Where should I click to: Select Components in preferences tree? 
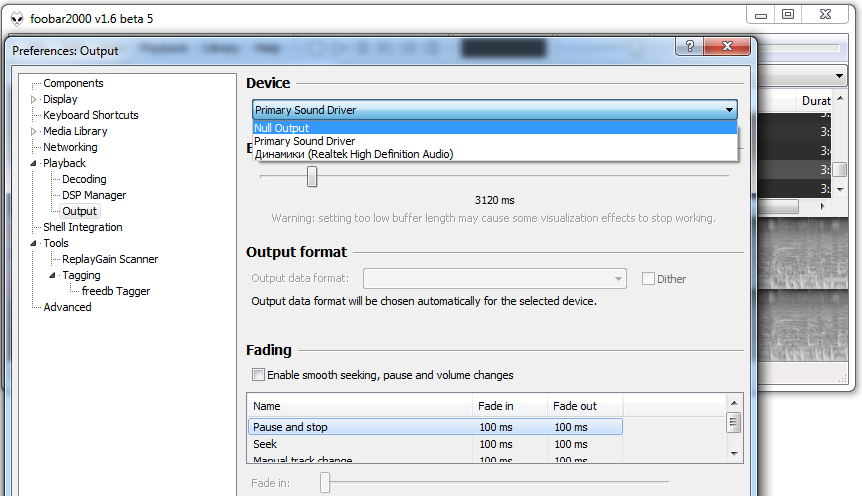coord(73,83)
